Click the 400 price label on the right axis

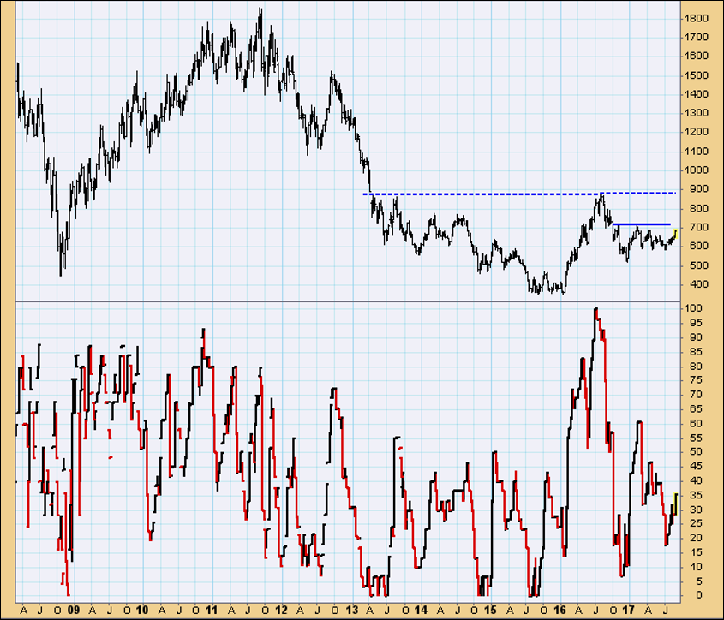pos(694,284)
